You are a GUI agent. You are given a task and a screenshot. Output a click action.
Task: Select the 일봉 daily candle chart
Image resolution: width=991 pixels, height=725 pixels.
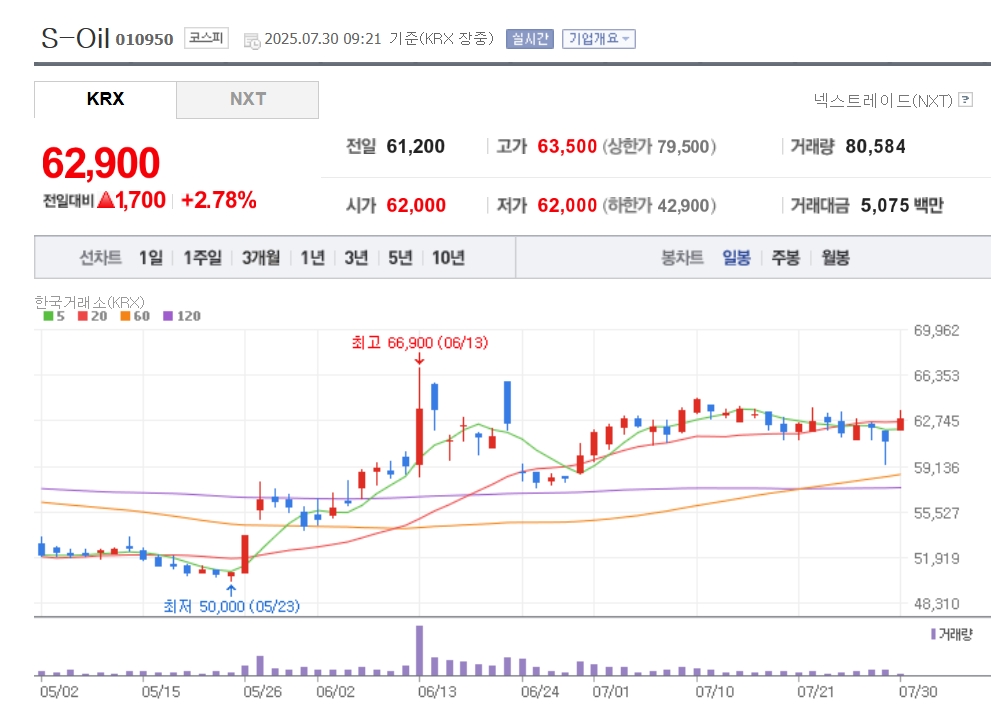[736, 258]
